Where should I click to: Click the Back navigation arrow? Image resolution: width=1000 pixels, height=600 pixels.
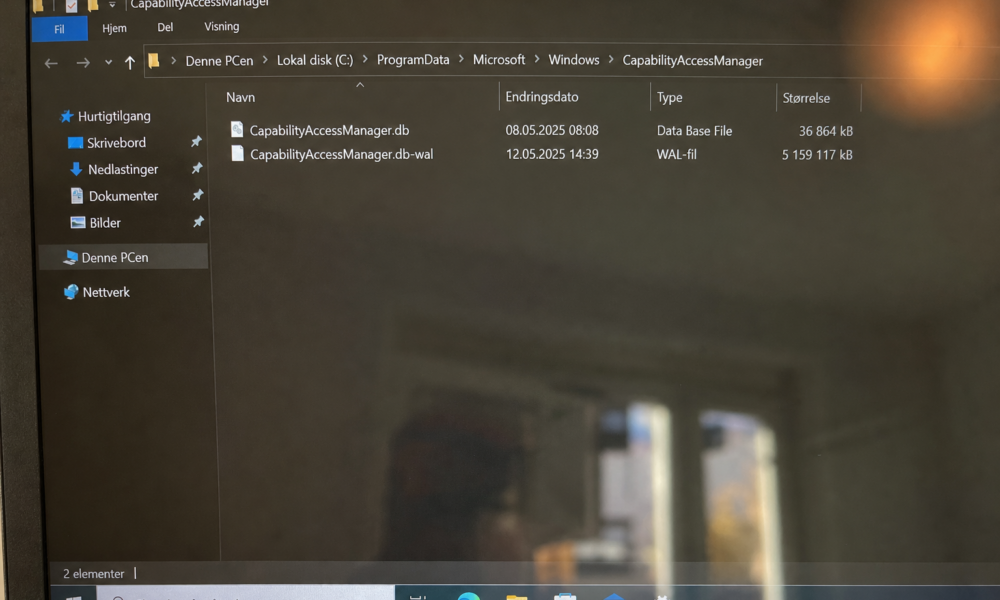(51, 63)
